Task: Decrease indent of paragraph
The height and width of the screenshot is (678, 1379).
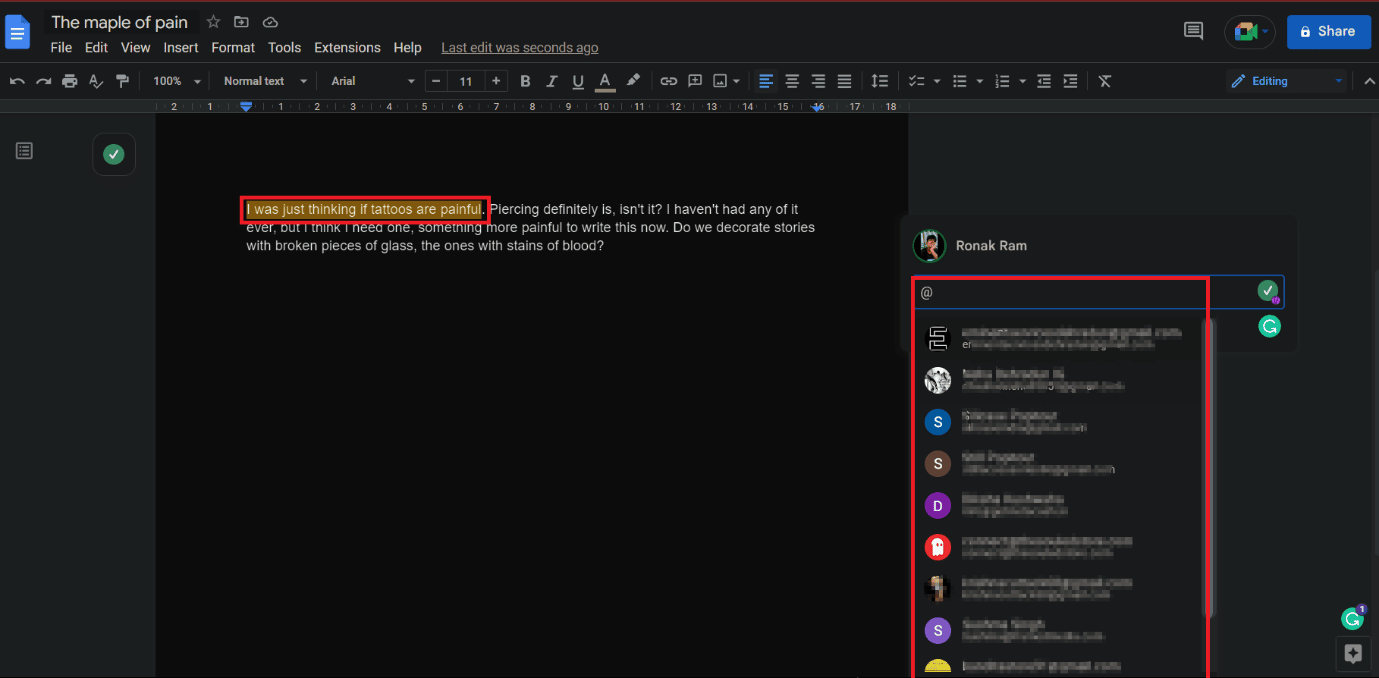Action: click(x=1044, y=81)
